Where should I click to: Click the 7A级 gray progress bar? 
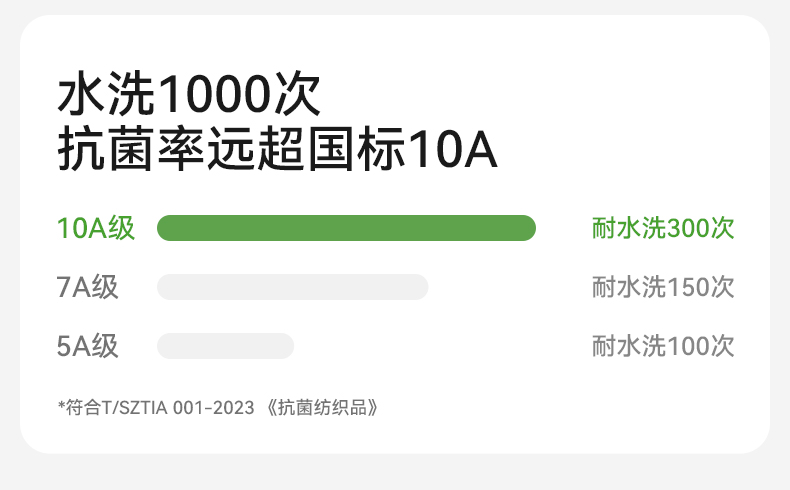click(x=292, y=287)
